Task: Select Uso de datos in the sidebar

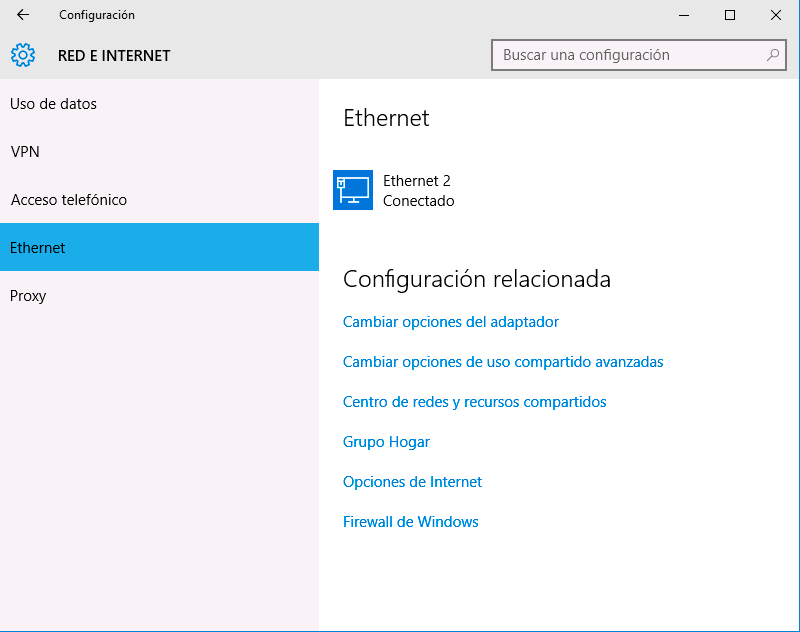Action: [x=53, y=103]
